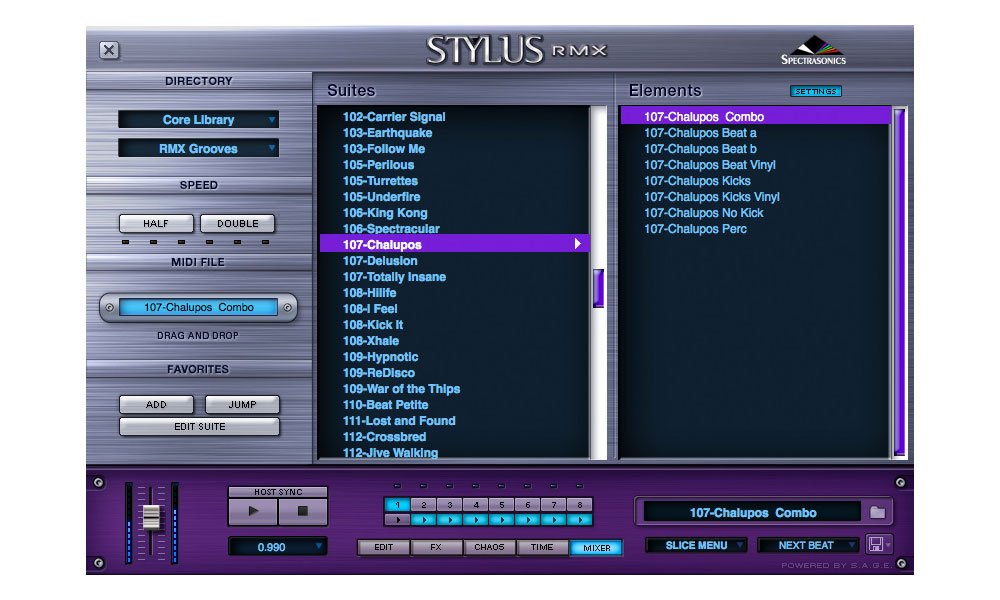
Task: Adjust the volume fader slider
Action: click(x=152, y=516)
